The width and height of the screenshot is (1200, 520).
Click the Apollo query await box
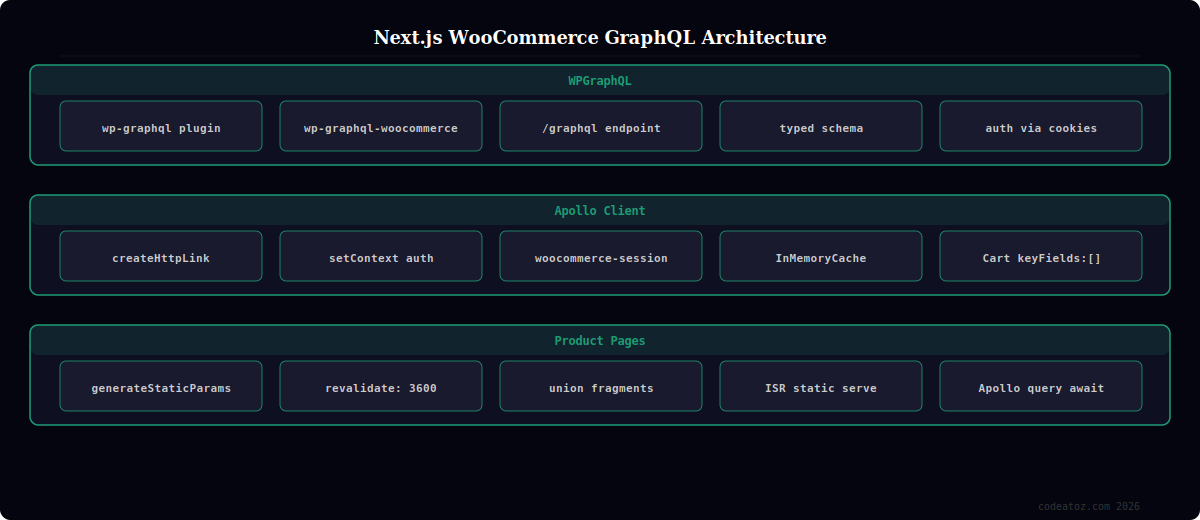tap(1041, 386)
